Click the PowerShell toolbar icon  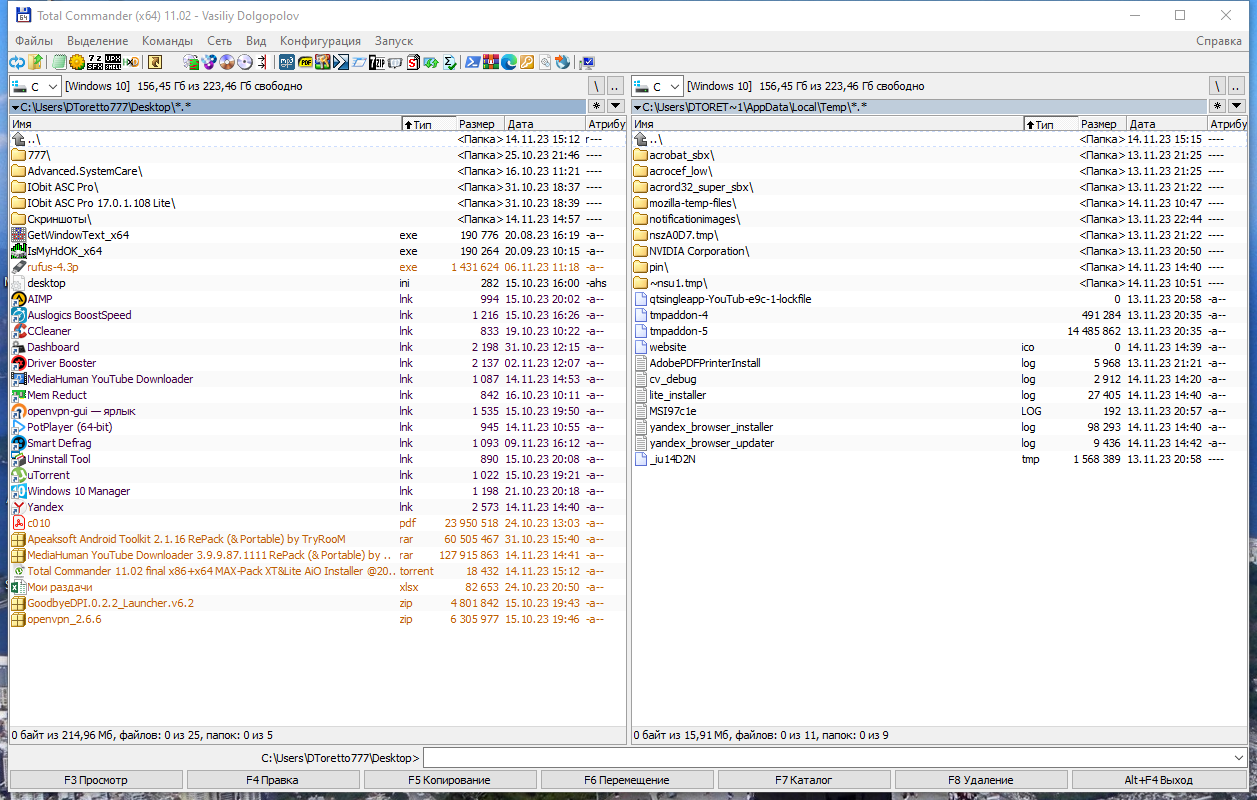coord(472,62)
